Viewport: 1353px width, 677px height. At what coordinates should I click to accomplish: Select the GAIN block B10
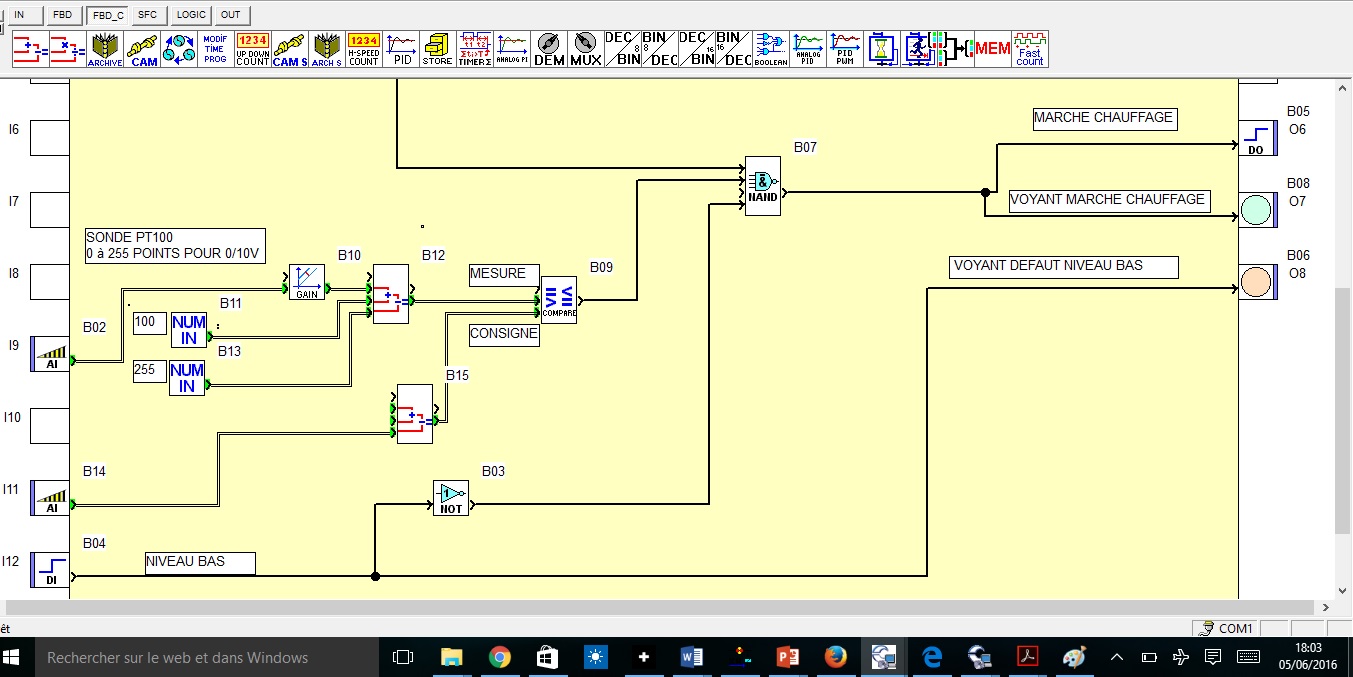click(x=306, y=282)
